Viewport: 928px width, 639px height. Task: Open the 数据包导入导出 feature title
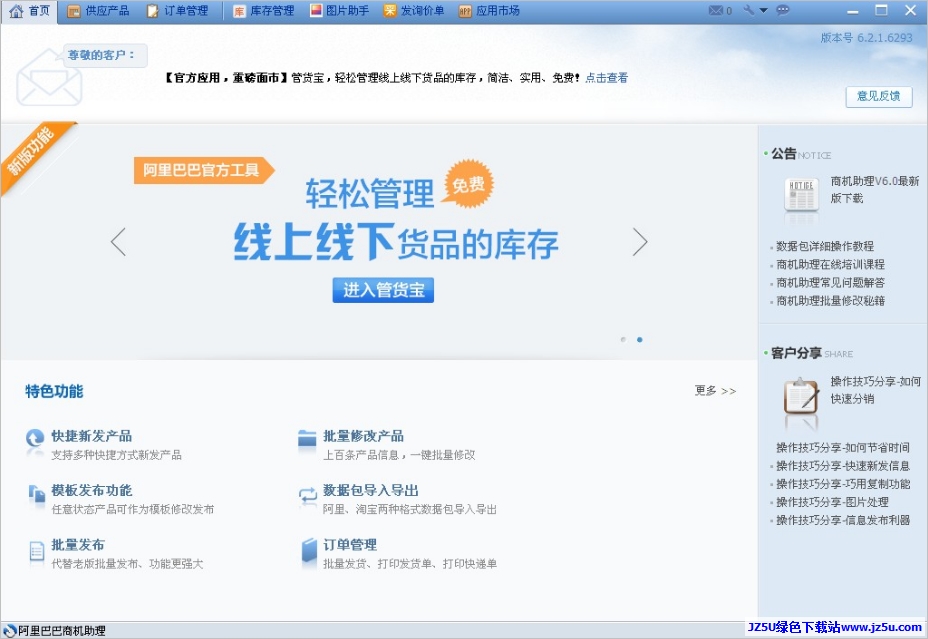370,490
